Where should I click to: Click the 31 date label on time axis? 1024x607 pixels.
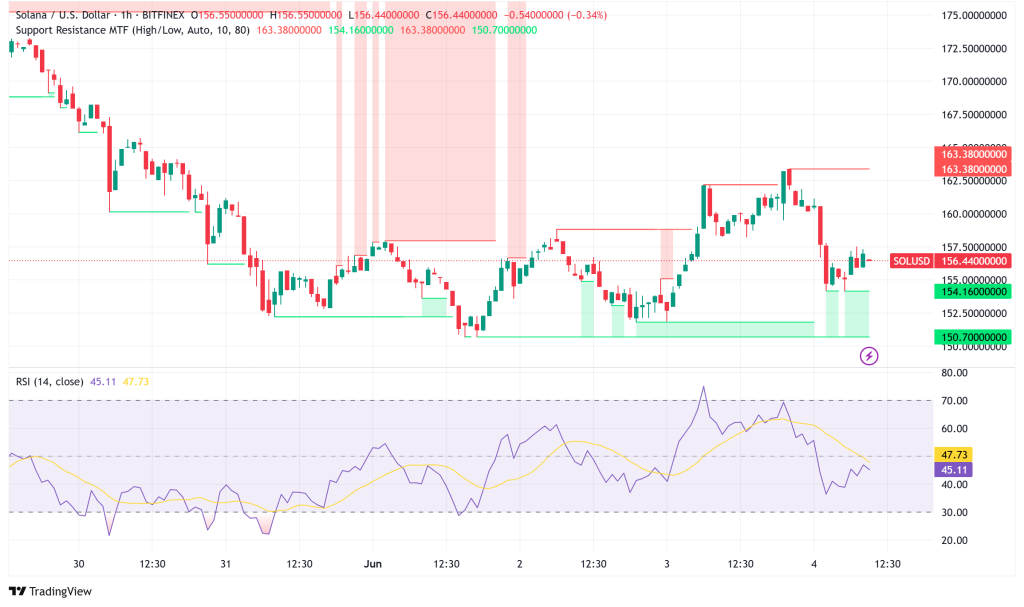[225, 564]
